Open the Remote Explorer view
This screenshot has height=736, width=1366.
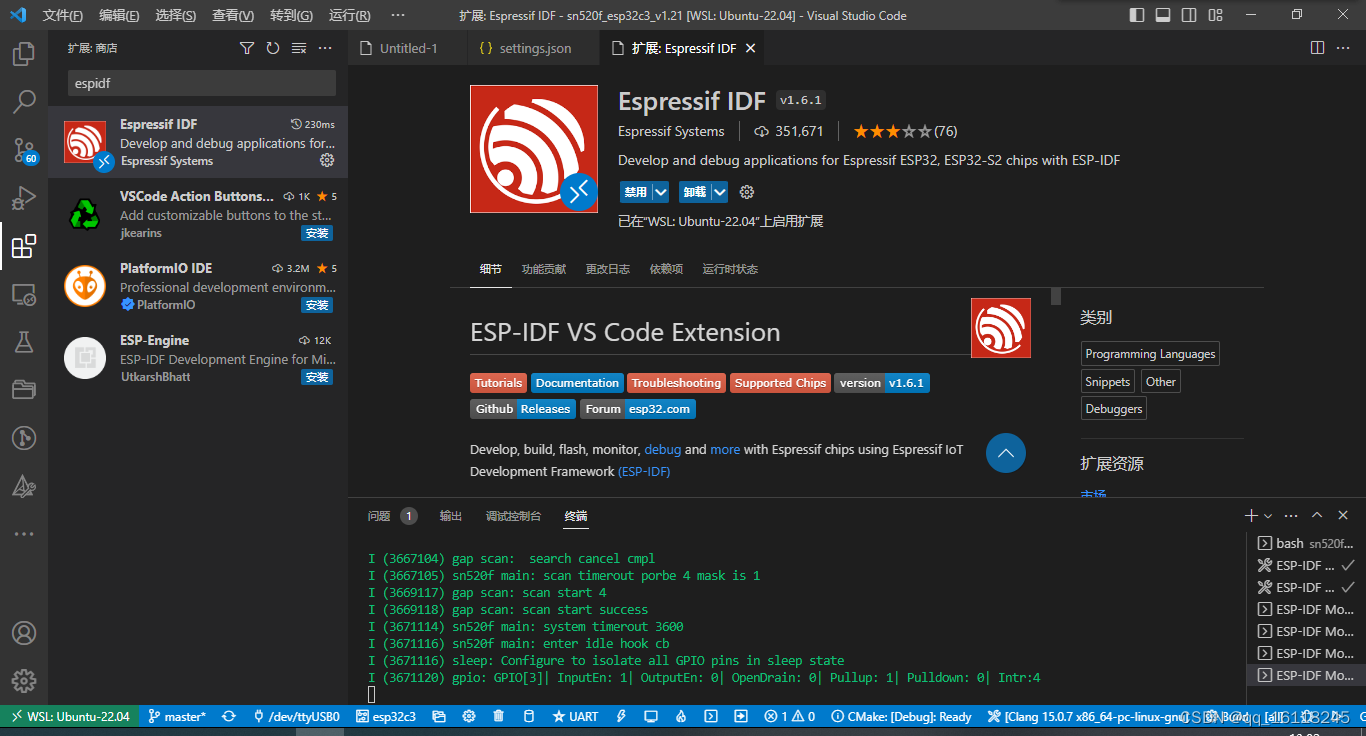pos(24,294)
